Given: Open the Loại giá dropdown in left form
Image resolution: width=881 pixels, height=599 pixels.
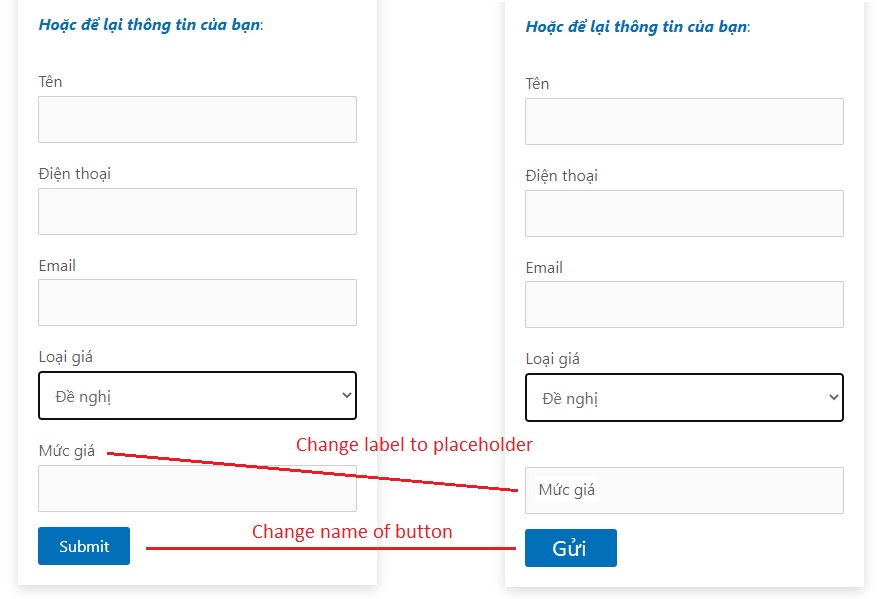Looking at the screenshot, I should 197,396.
